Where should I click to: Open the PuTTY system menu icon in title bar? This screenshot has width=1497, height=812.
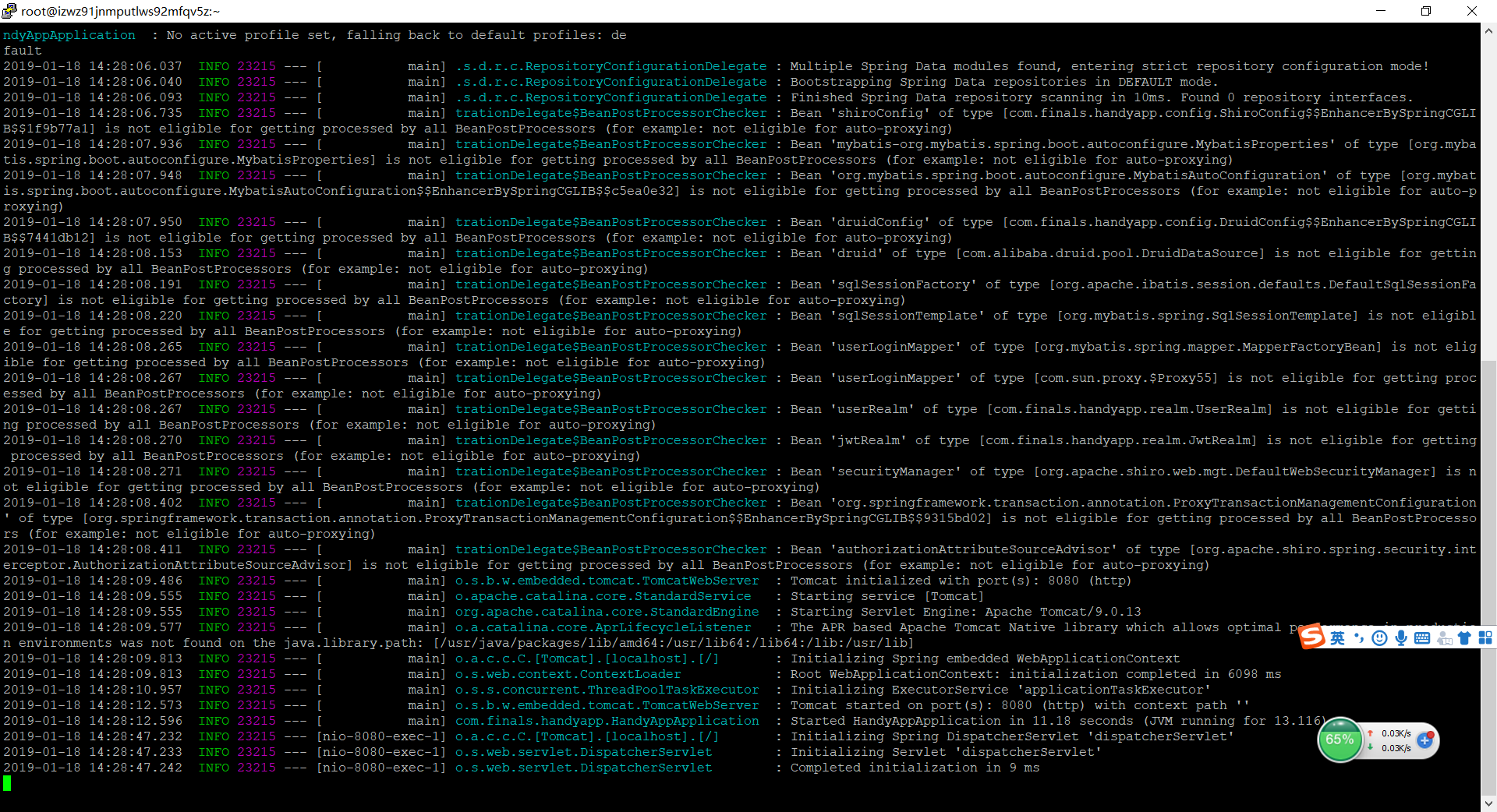point(9,11)
